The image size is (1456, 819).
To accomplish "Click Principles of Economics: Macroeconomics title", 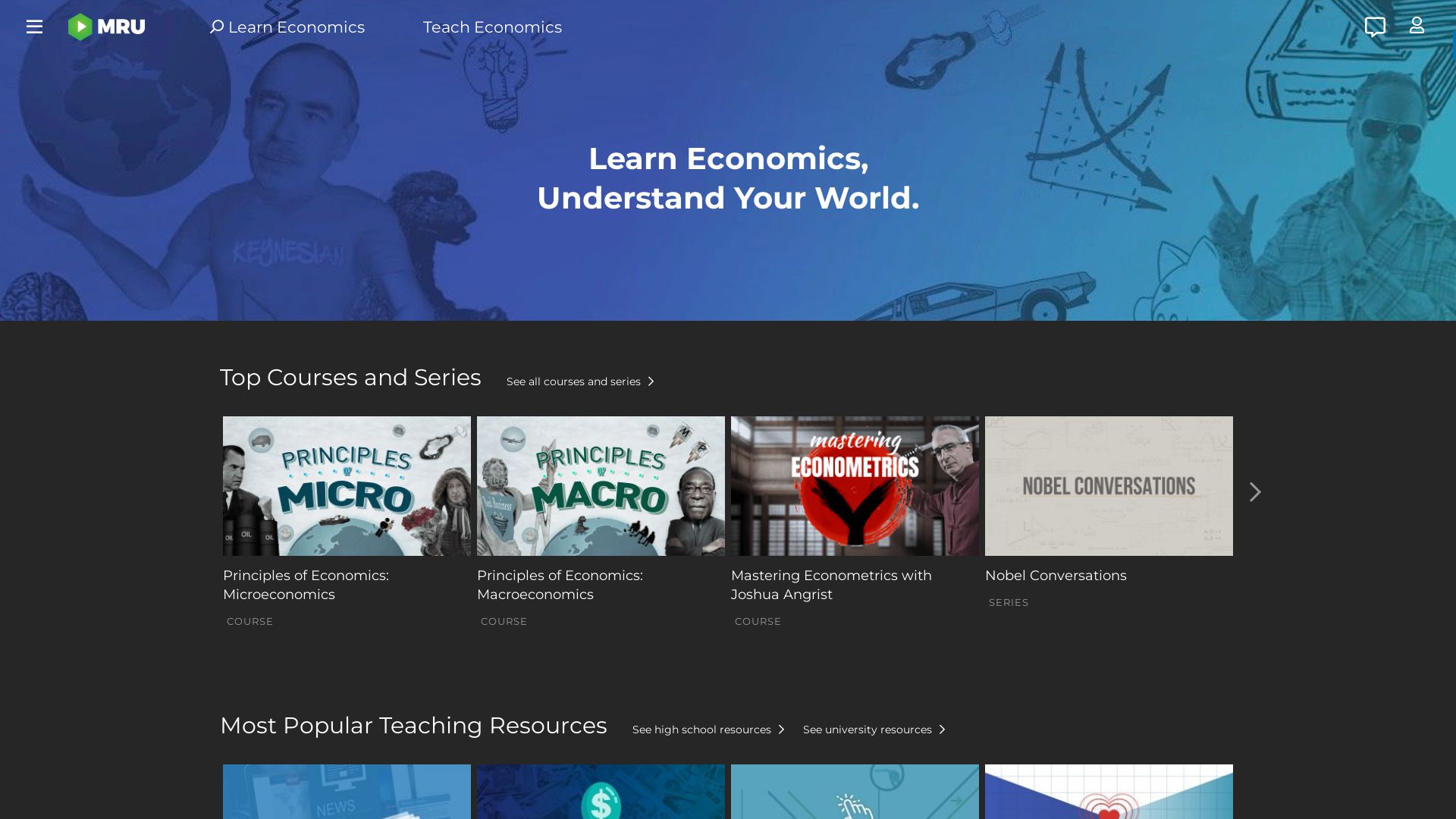I will click(x=560, y=585).
